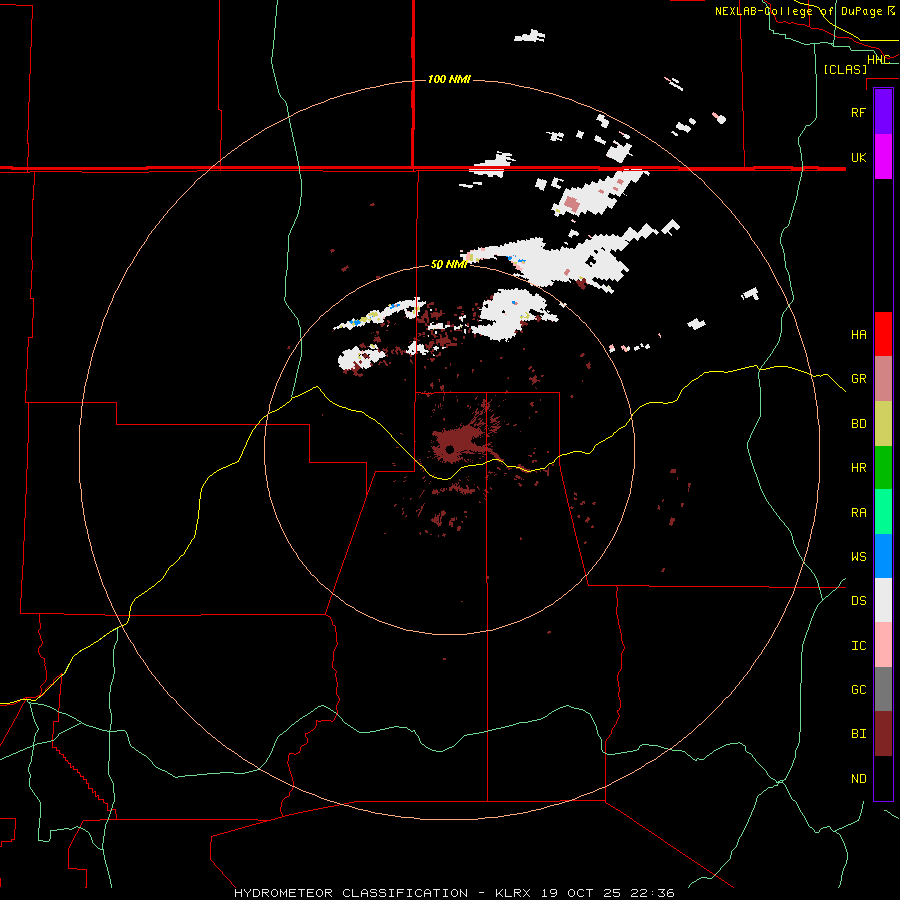Click the 'RF' legend label text
Screen dimensions: 900x900
pyautogui.click(x=858, y=112)
